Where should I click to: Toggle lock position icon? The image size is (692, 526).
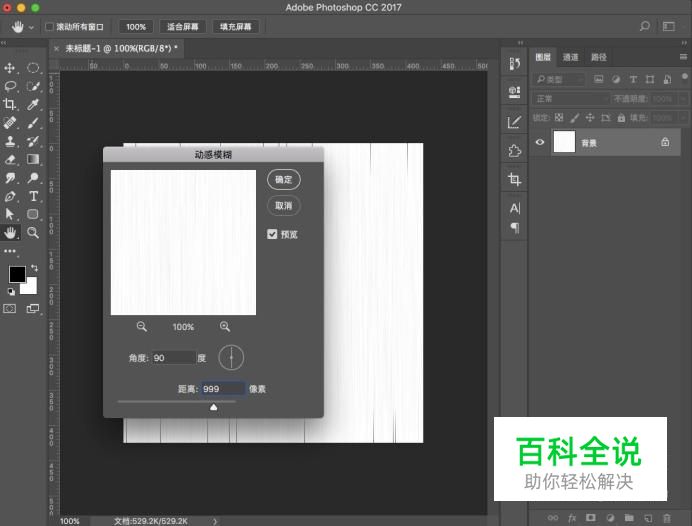(590, 117)
